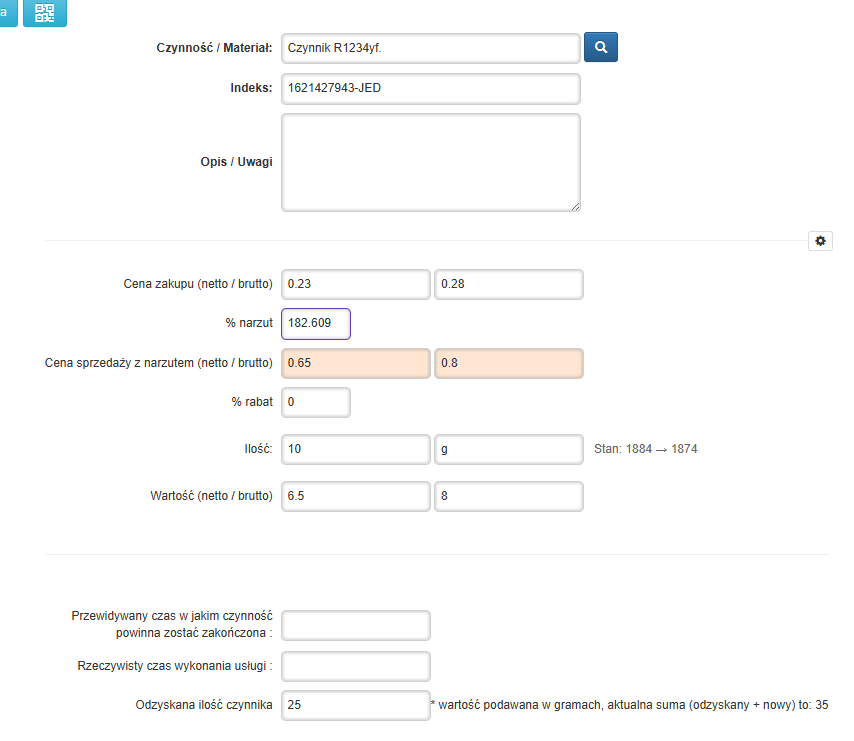
Task: Select the Wartość brutto field
Action: 508,496
